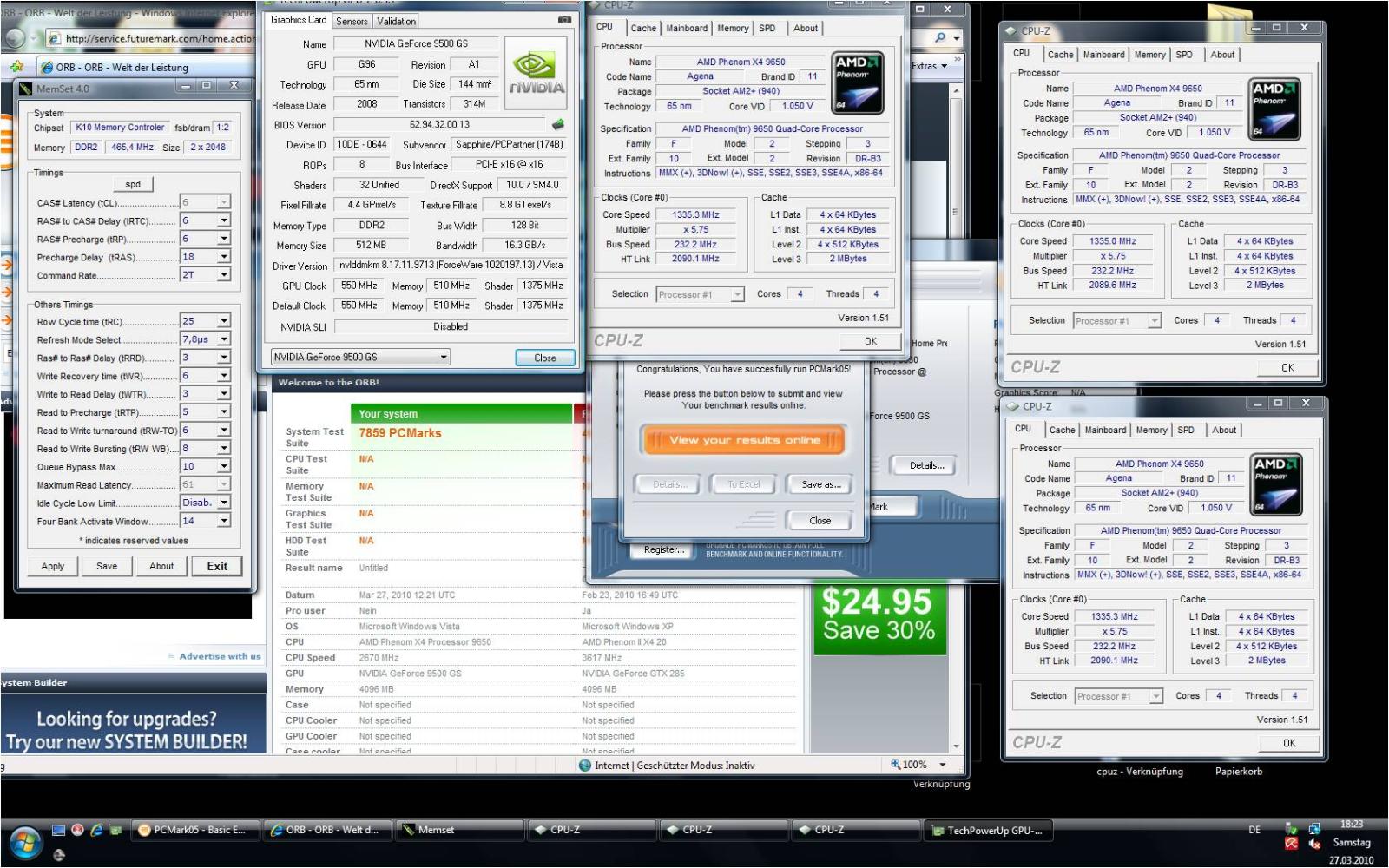Click the ORB page icon on the IE tab
The height and width of the screenshot is (868, 1389).
click(47, 67)
